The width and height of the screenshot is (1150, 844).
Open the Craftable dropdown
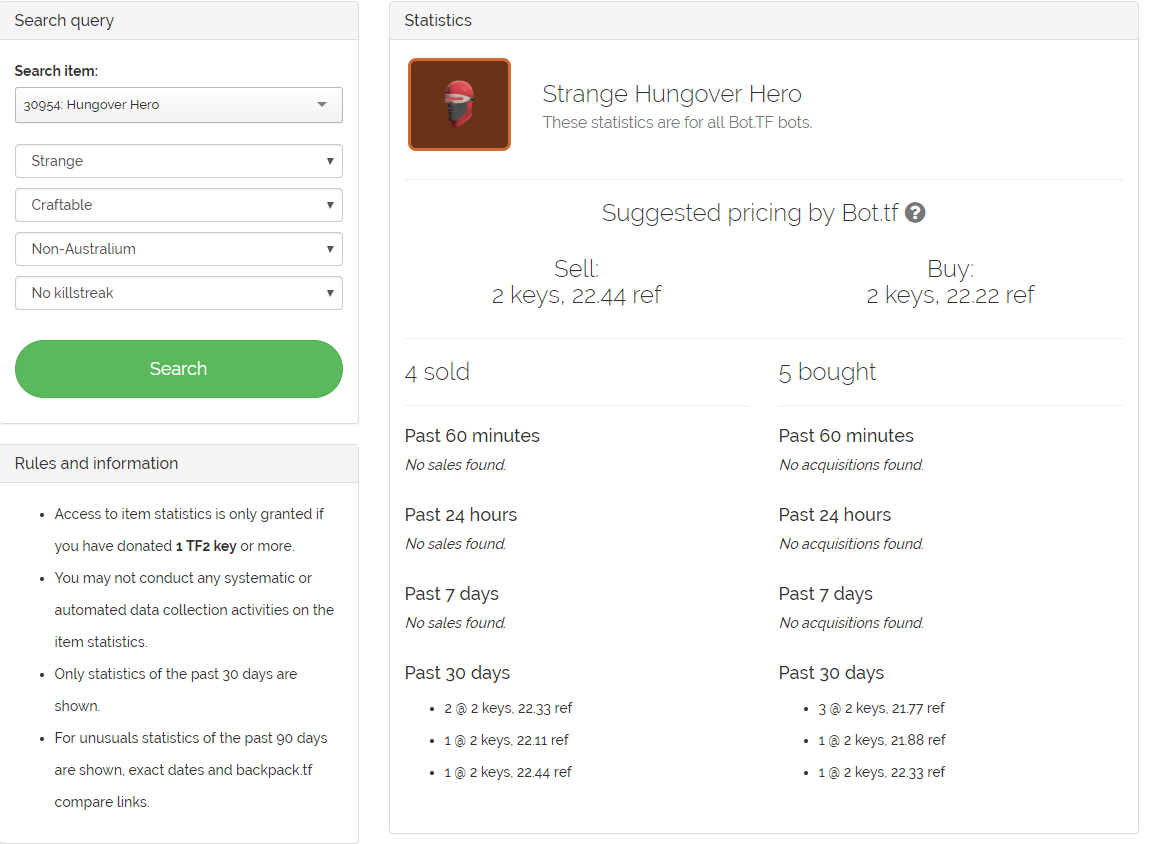pyautogui.click(x=179, y=205)
